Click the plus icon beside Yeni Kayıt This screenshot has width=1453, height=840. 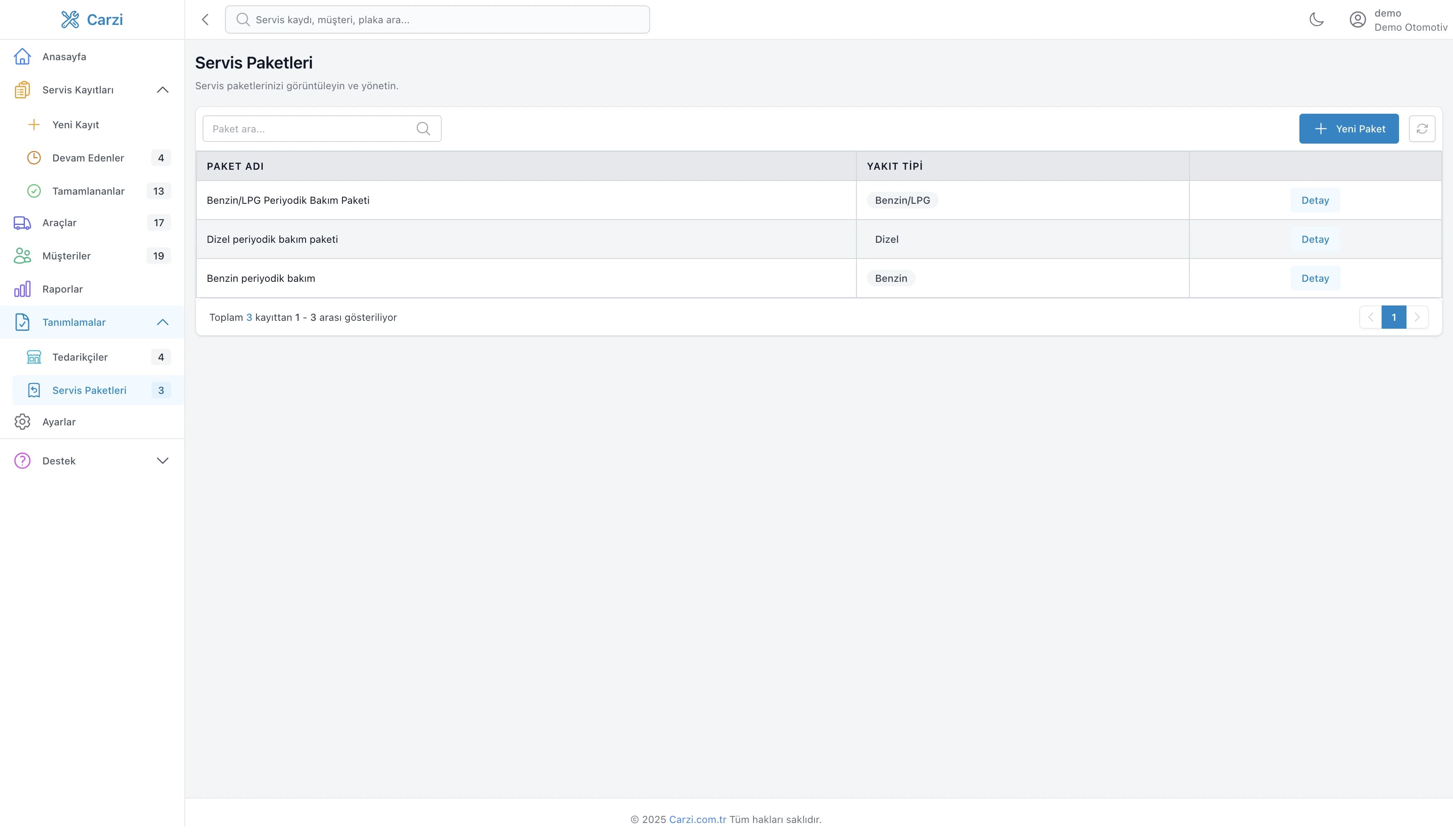coord(34,125)
